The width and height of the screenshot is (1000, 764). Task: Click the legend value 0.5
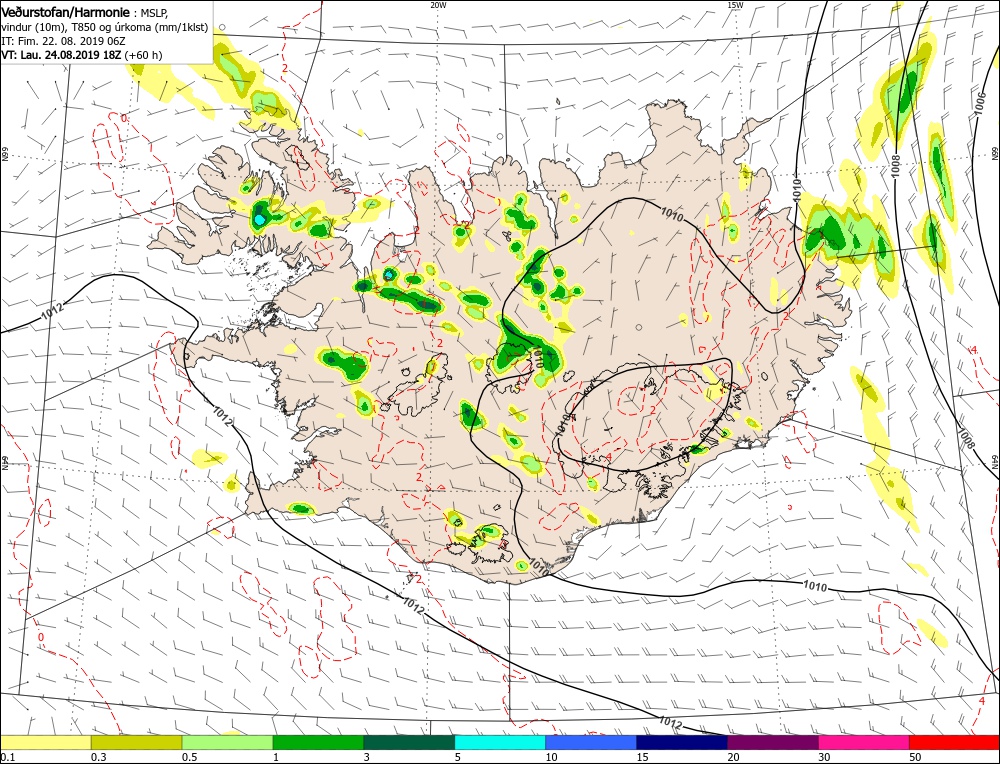pos(189,757)
